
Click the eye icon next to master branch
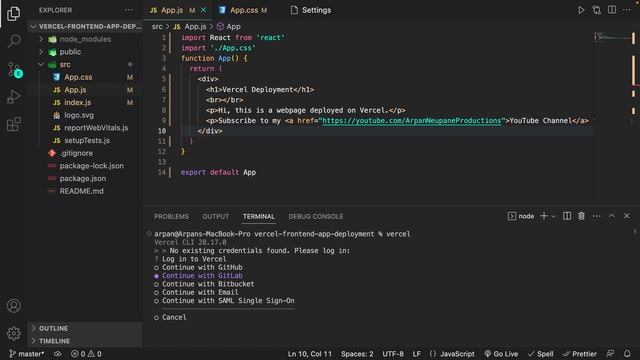pos(58,354)
